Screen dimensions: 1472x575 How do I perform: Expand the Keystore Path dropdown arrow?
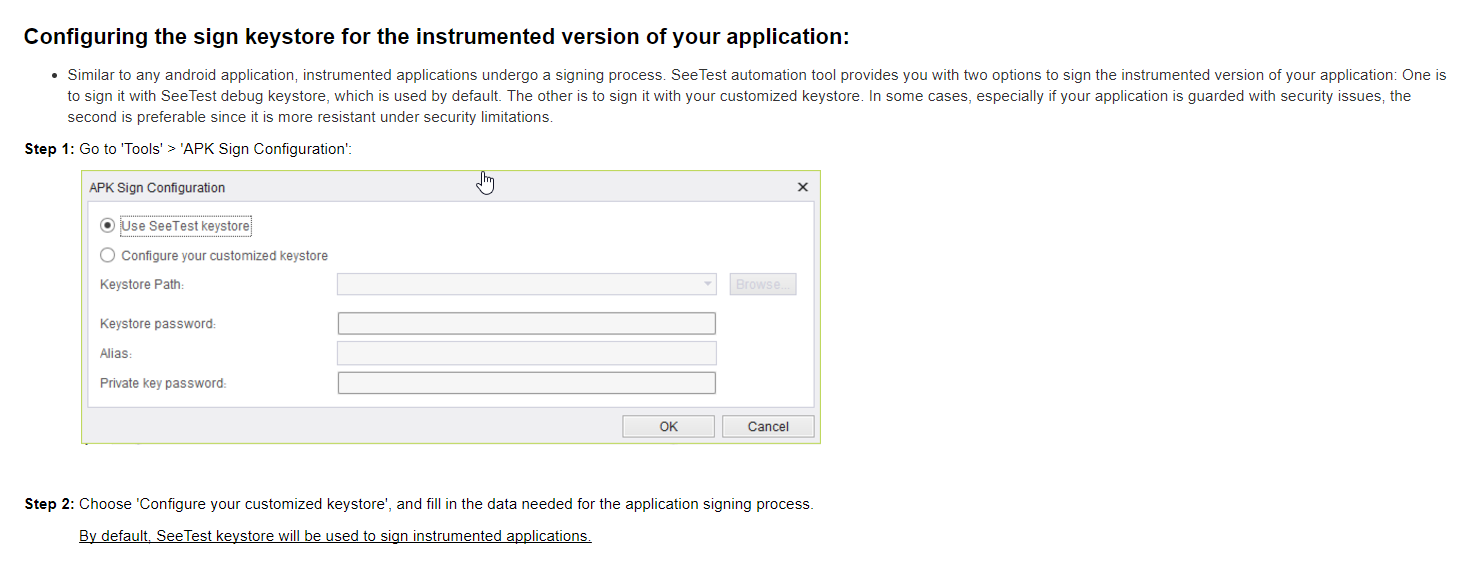pyautogui.click(x=708, y=284)
